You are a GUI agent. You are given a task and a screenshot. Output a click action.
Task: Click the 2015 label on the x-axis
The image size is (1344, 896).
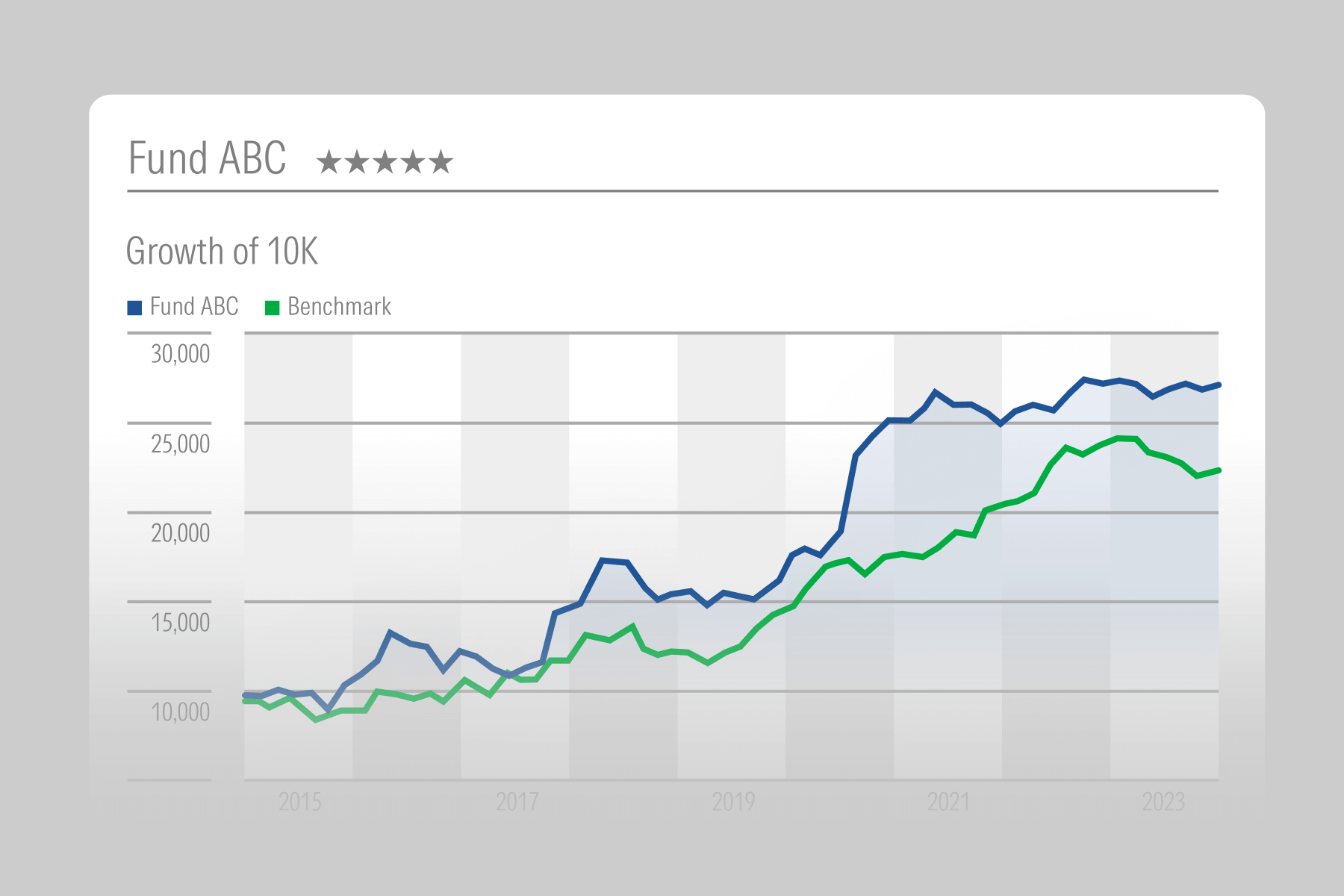pyautogui.click(x=300, y=802)
